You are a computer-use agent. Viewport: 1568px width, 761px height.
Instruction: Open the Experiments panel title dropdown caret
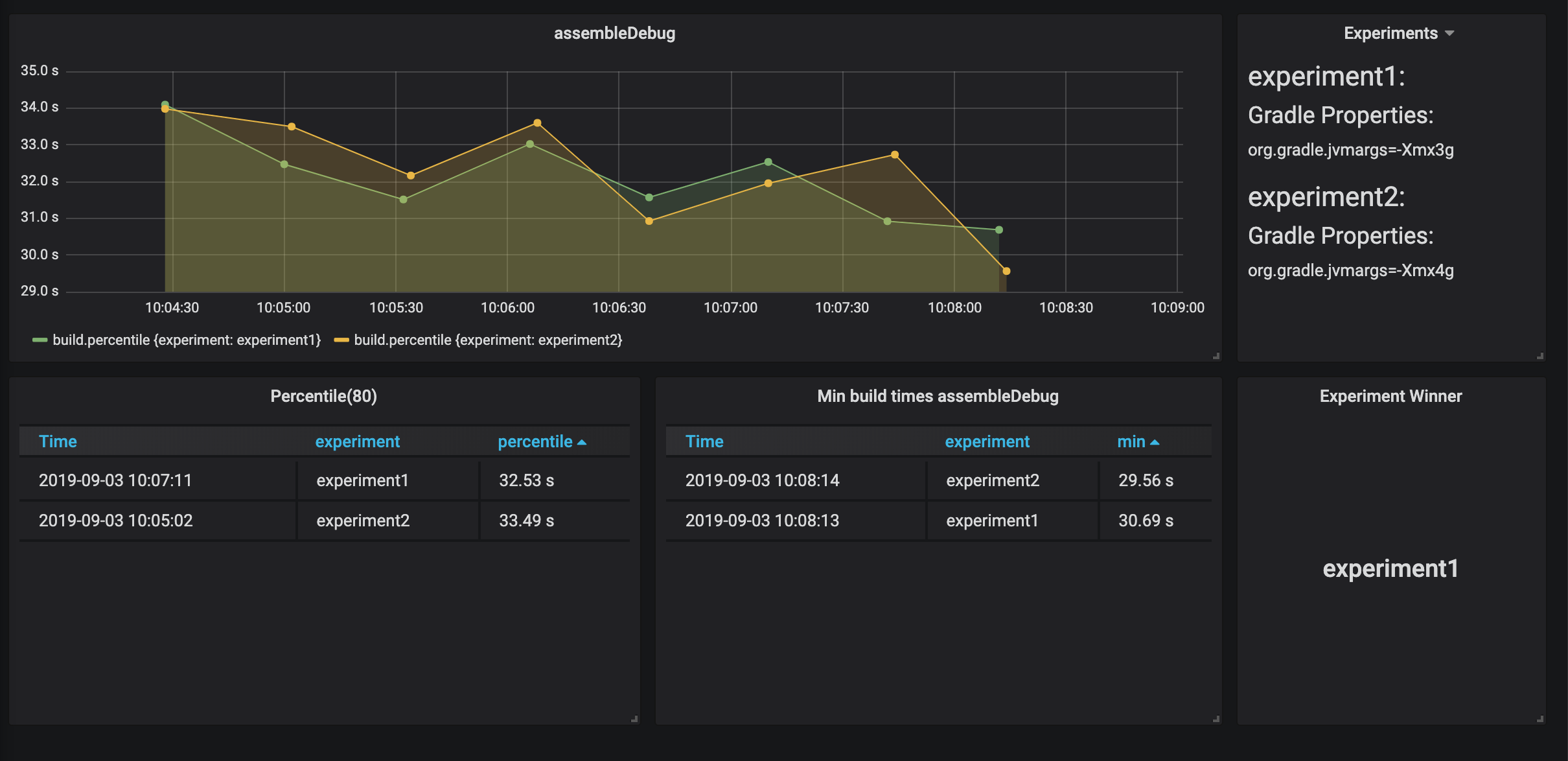1449,33
